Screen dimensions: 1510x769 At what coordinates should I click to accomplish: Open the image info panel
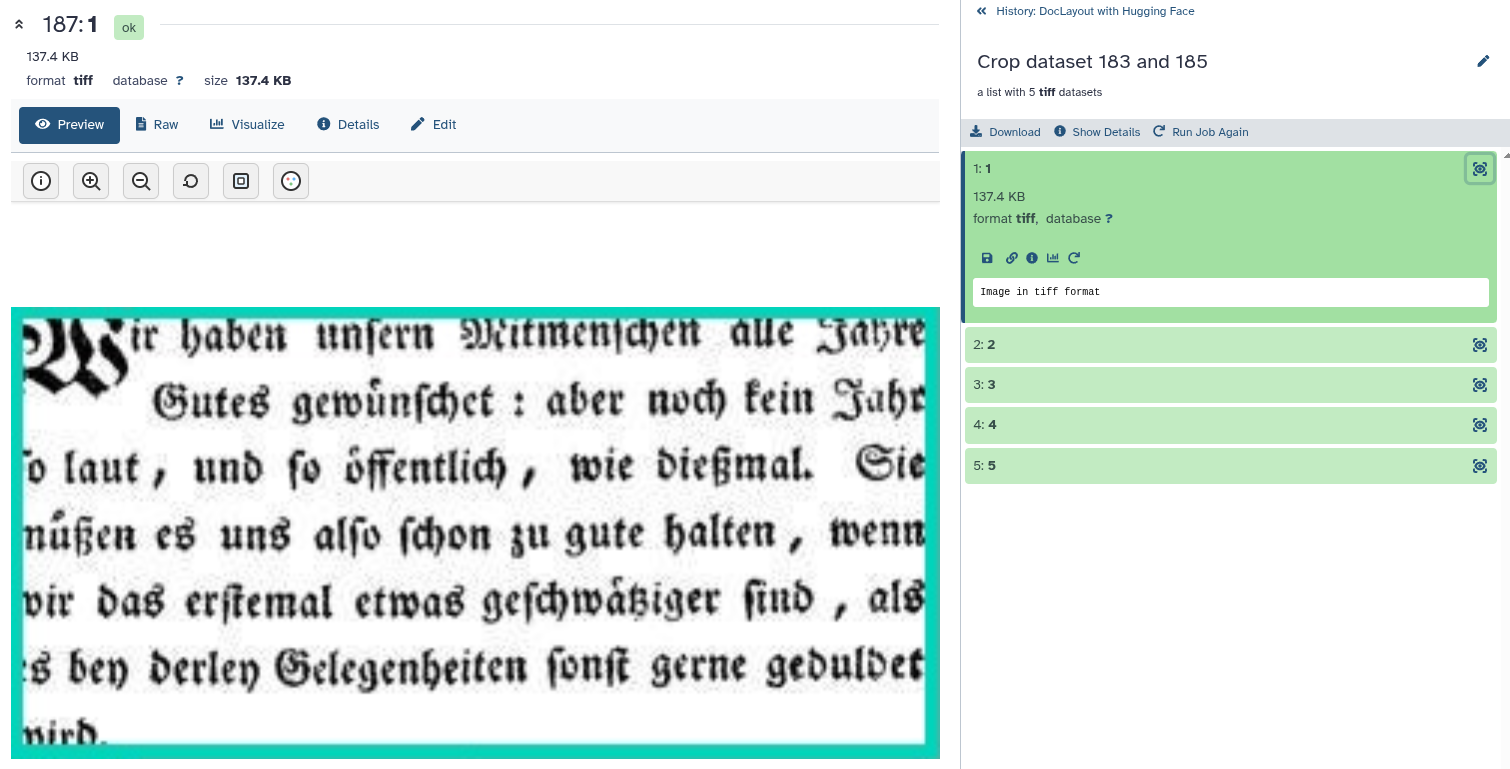40,181
